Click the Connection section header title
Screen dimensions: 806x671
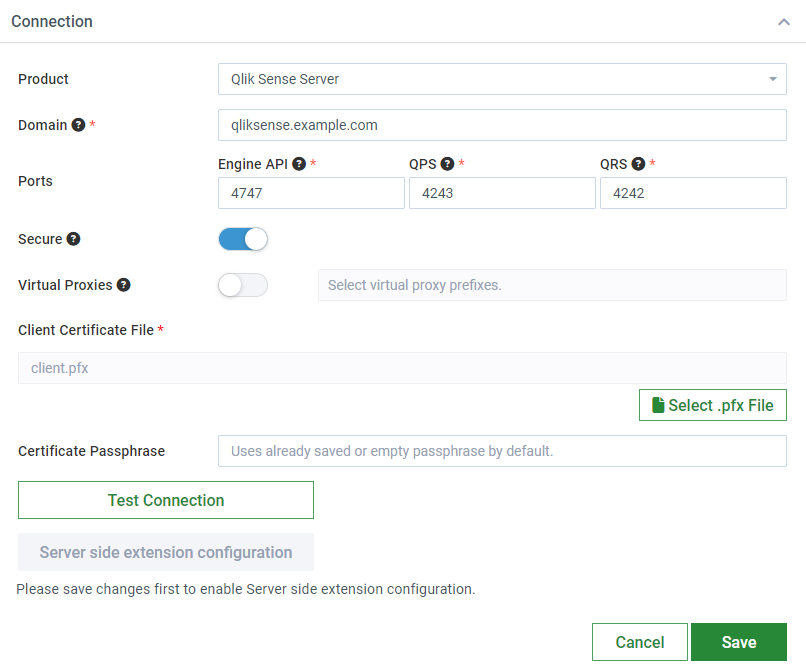[x=52, y=22]
